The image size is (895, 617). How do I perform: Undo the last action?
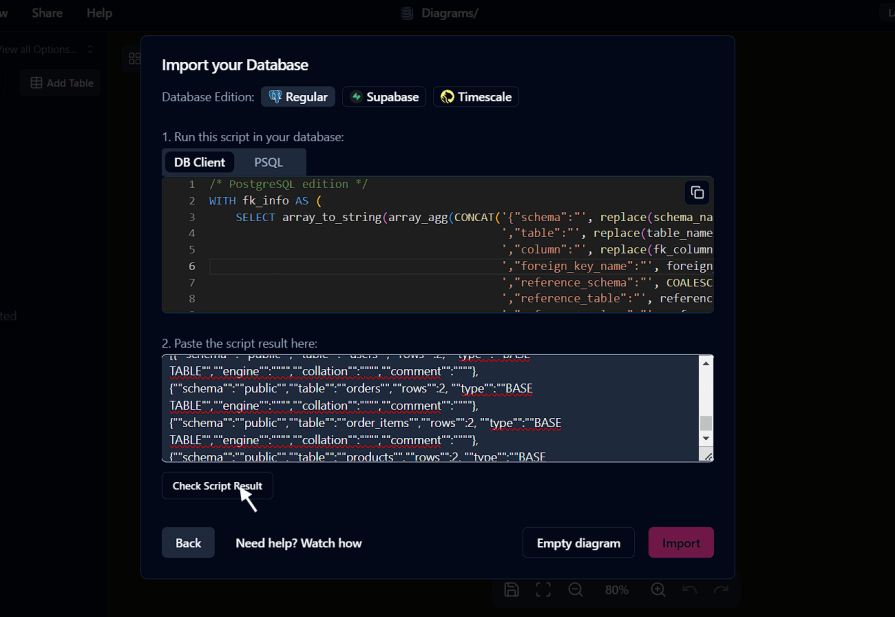tap(690, 590)
